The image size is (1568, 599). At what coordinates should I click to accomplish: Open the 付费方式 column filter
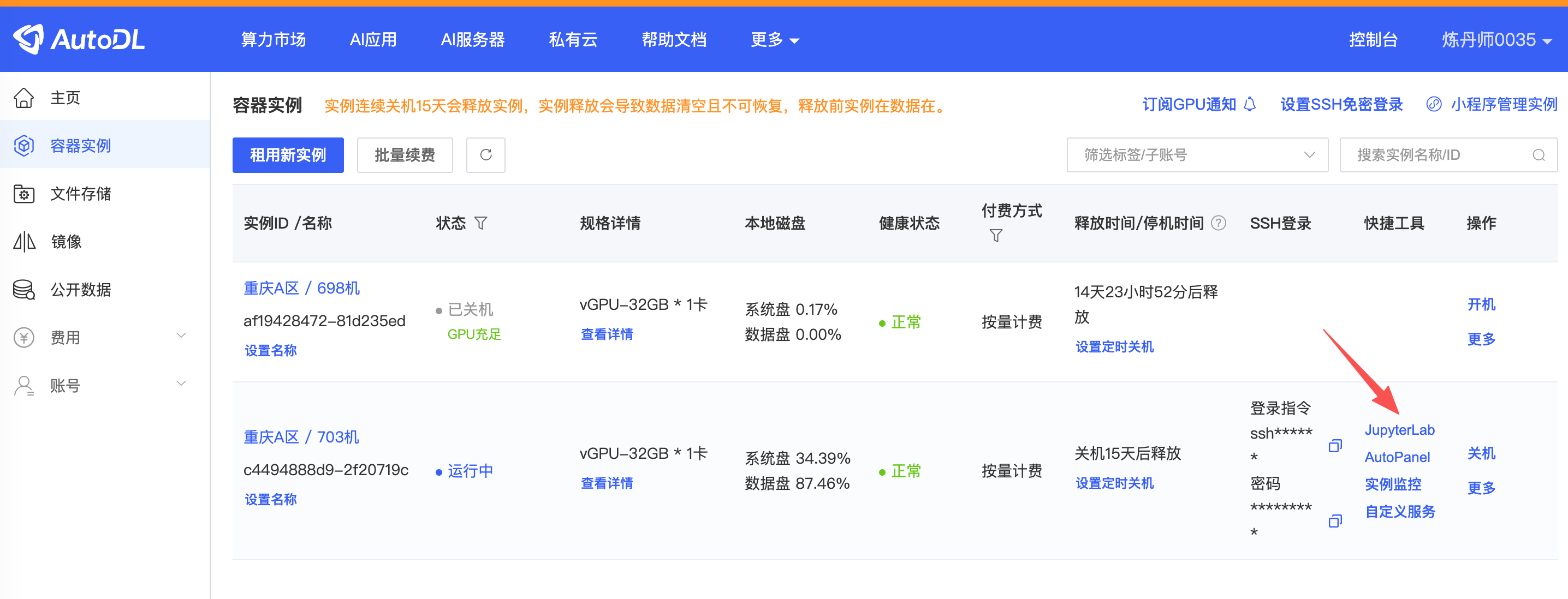996,235
